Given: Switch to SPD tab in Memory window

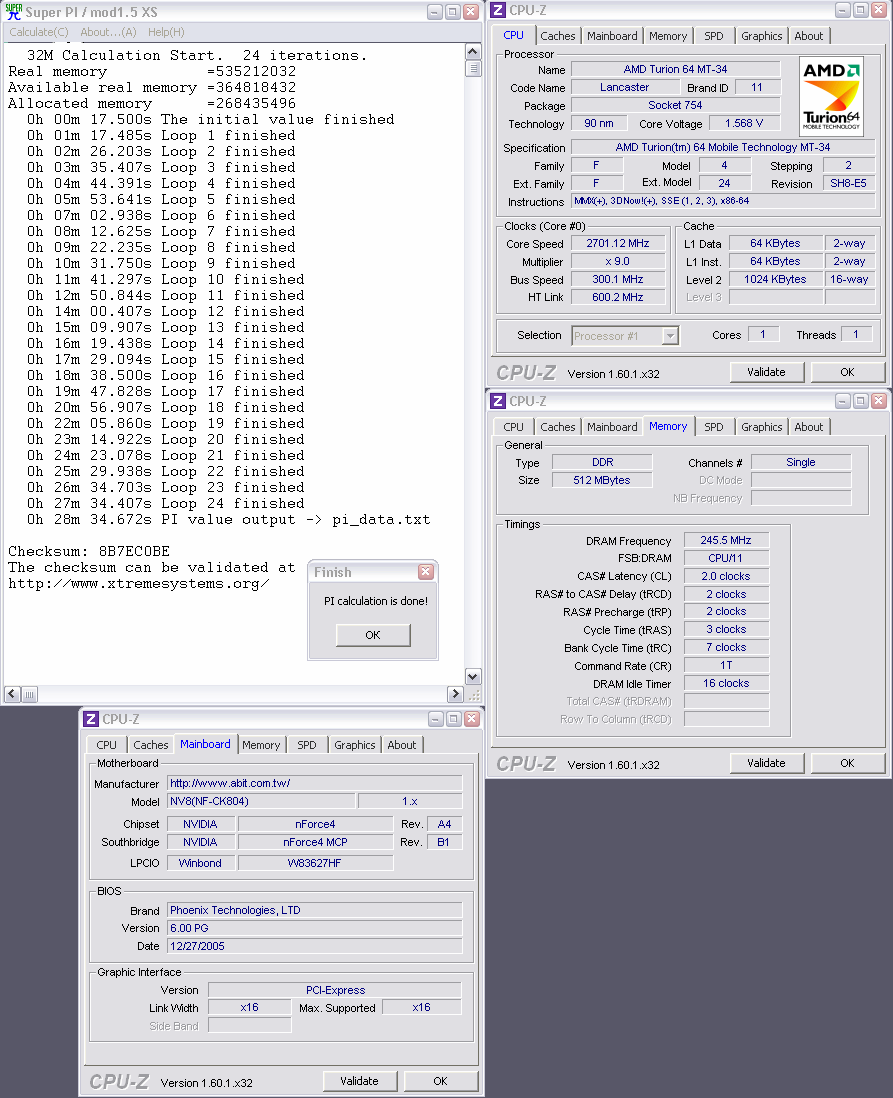Looking at the screenshot, I should tap(714, 427).
